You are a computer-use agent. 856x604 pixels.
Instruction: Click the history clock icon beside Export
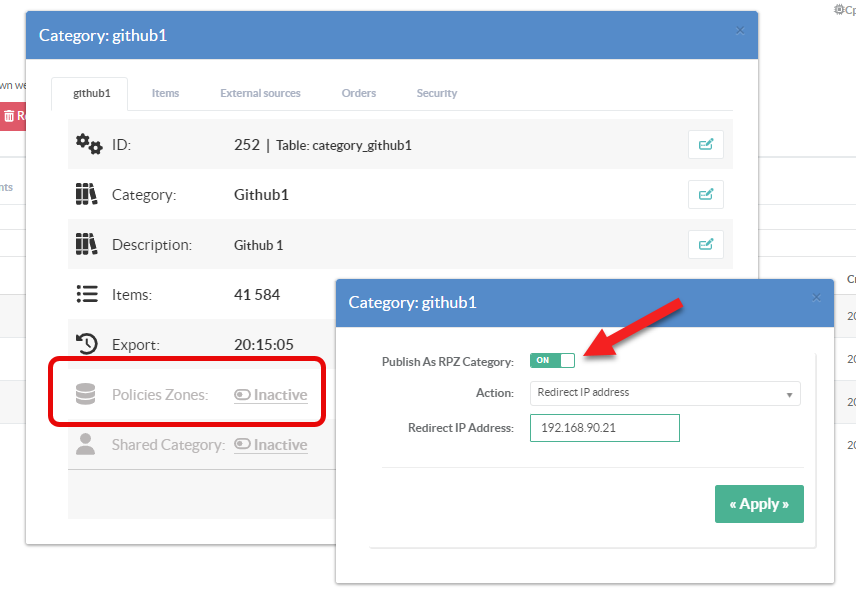click(87, 344)
